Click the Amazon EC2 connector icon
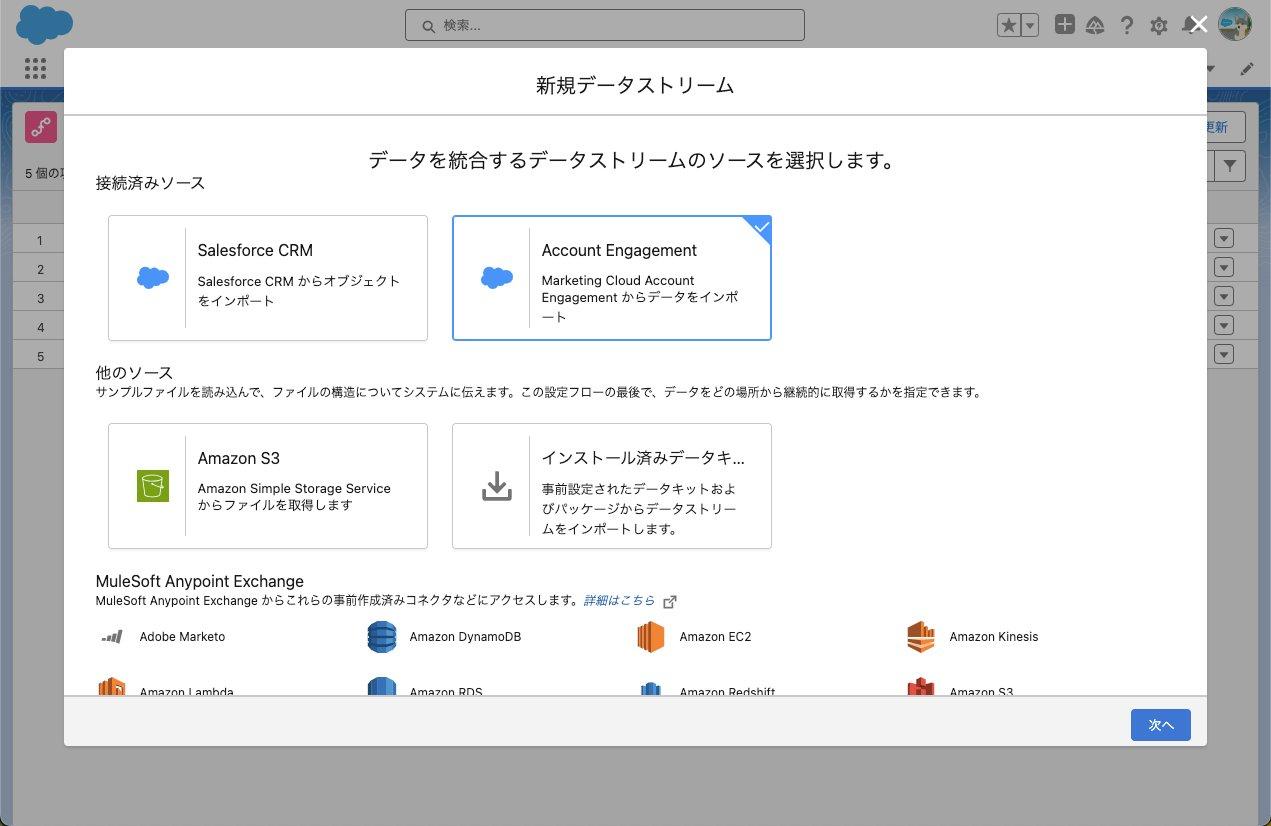Viewport: 1271px width, 826px height. pos(651,637)
